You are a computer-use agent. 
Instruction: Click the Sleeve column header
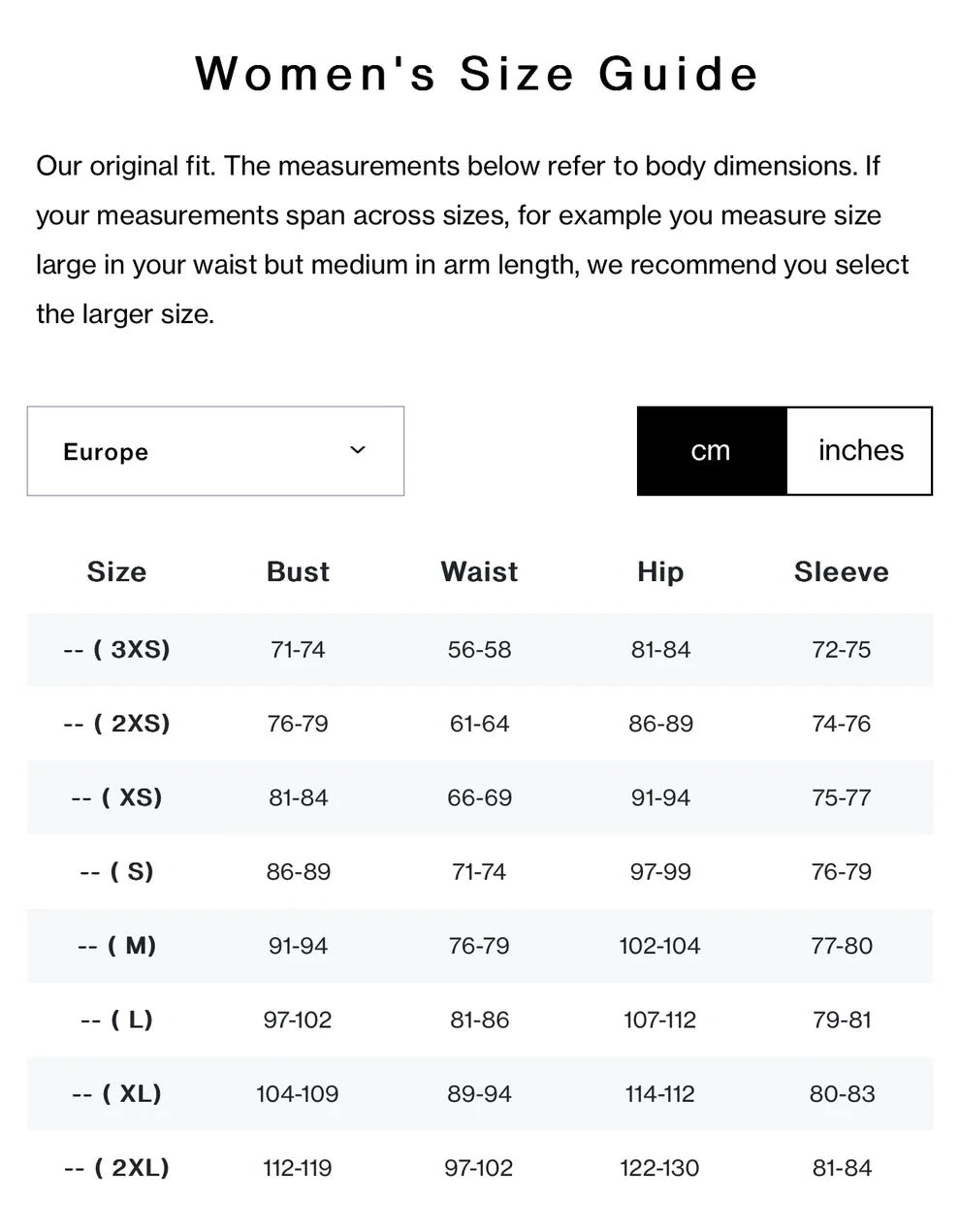(842, 571)
